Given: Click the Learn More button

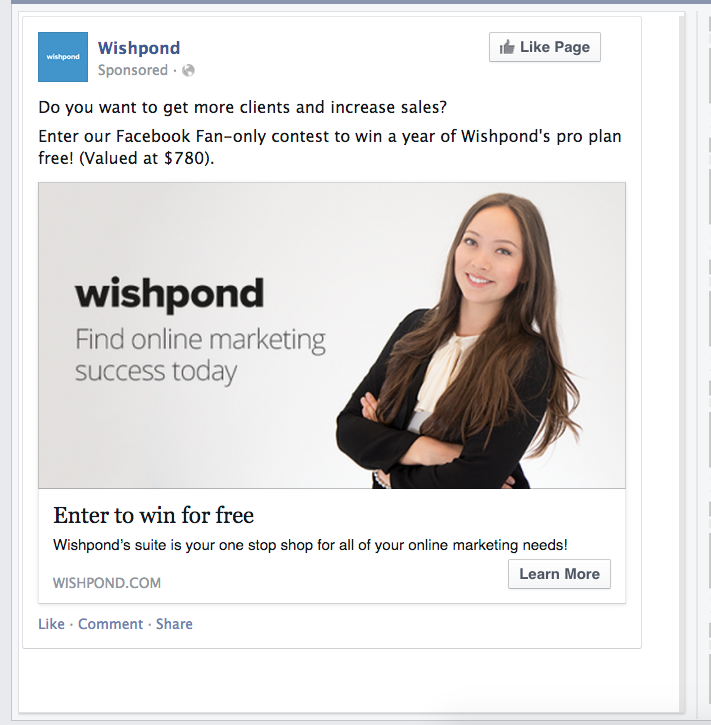Looking at the screenshot, I should [x=559, y=574].
